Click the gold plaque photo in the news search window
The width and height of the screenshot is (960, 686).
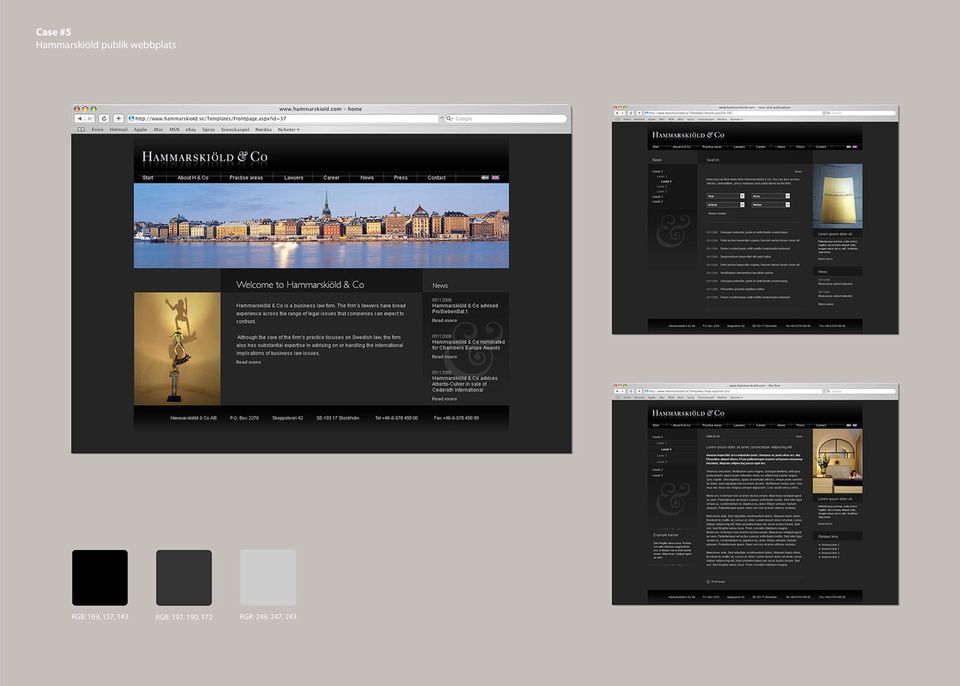[x=838, y=196]
